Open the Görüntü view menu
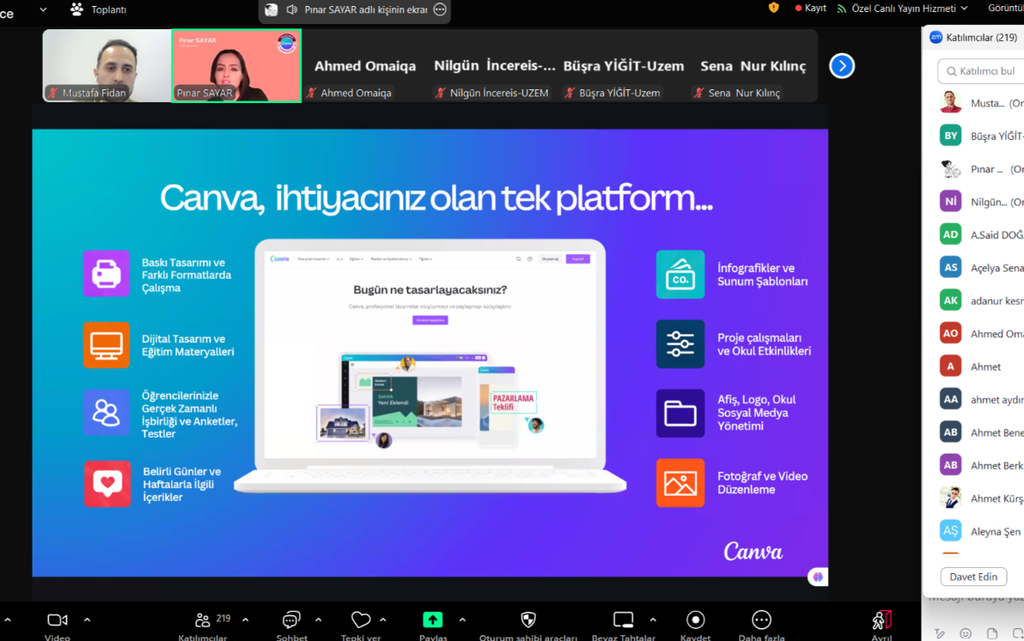 click(1006, 8)
